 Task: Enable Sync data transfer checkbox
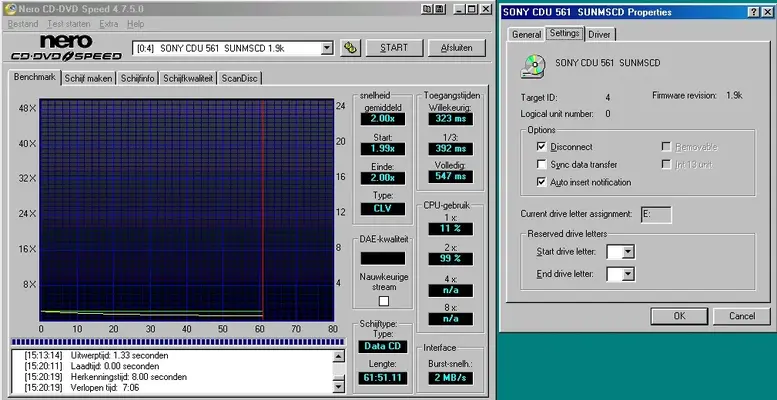(541, 164)
